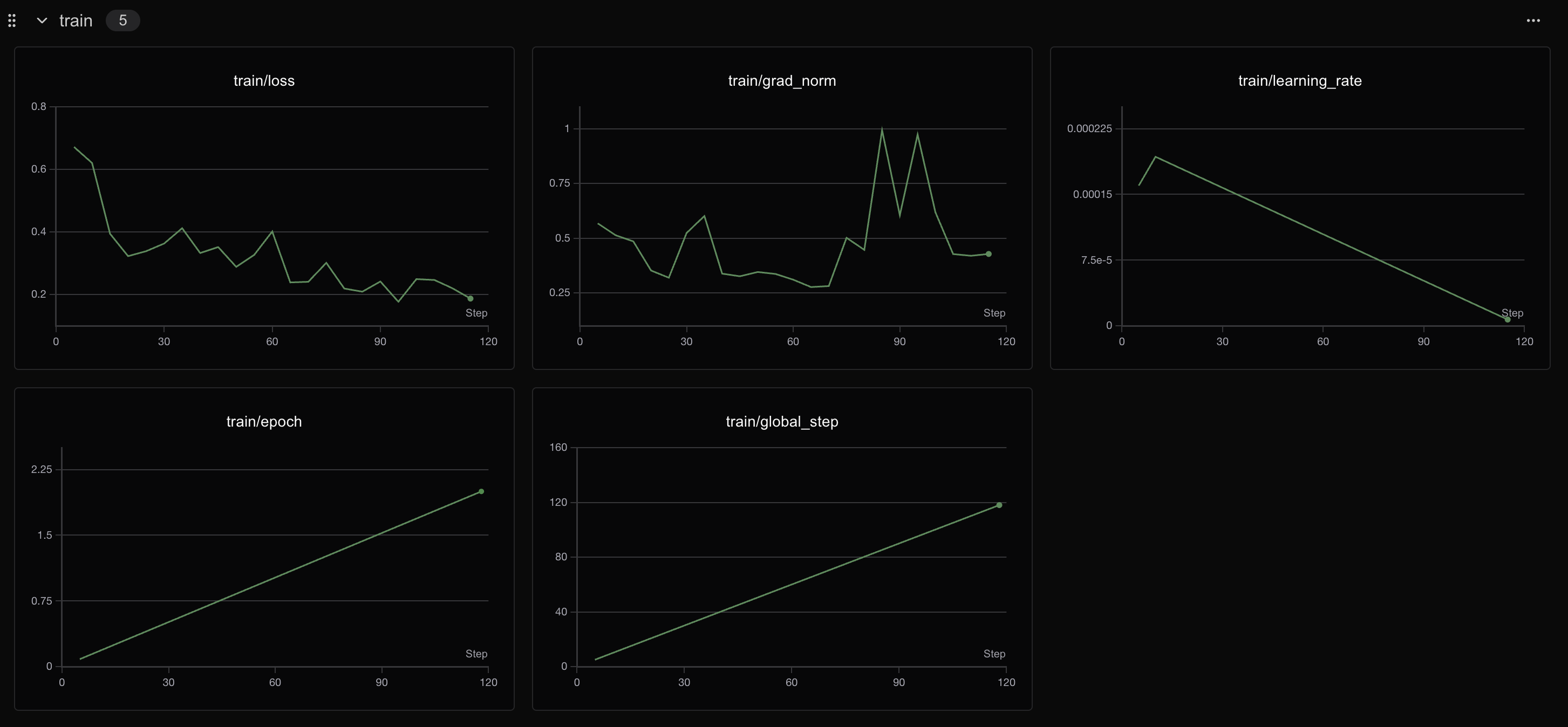Click the end point marker on train/grad_norm
Screen dimensions: 1568x727
pos(988,255)
